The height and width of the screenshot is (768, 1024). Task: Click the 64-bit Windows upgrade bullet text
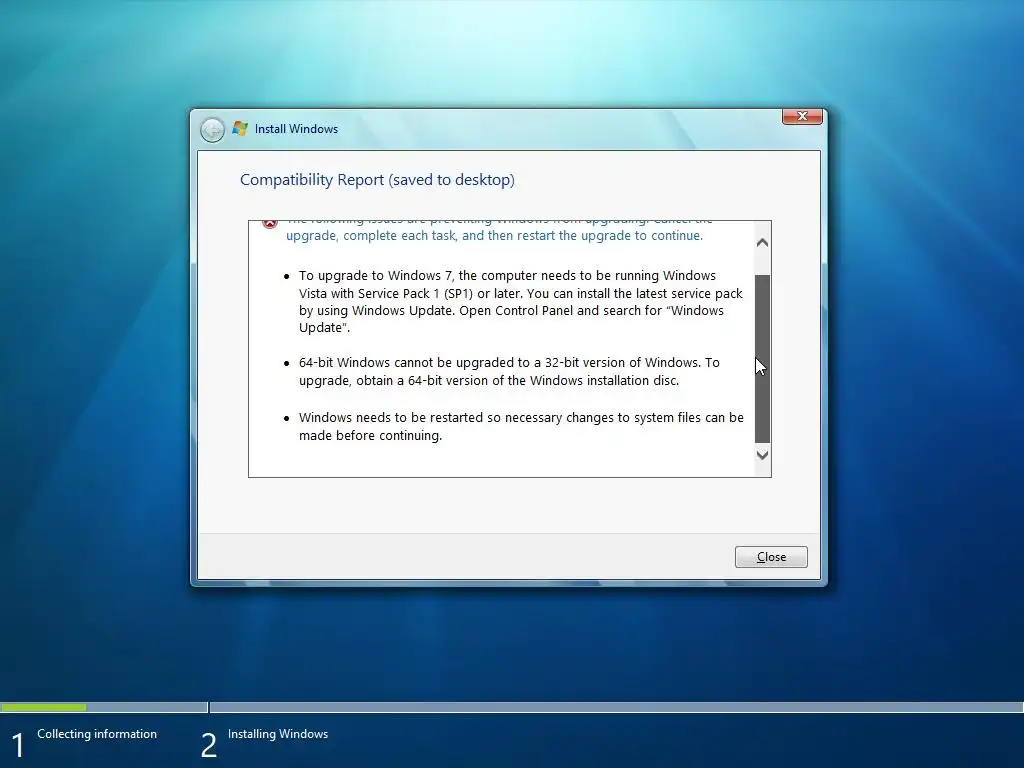[509, 372]
